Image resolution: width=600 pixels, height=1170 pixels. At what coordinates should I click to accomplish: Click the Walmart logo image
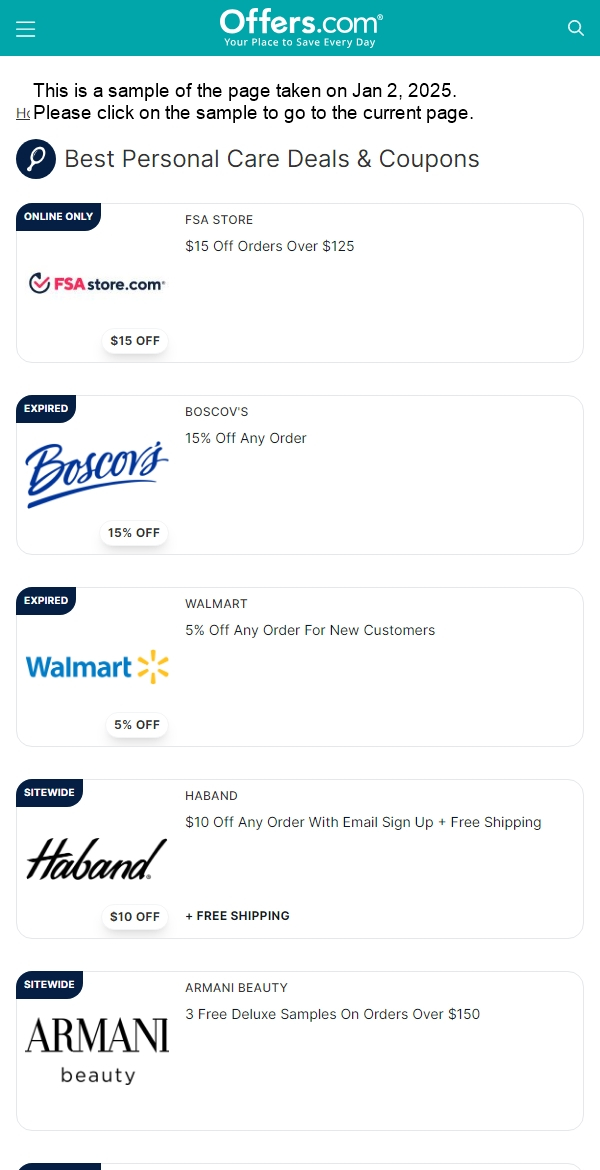(97, 666)
